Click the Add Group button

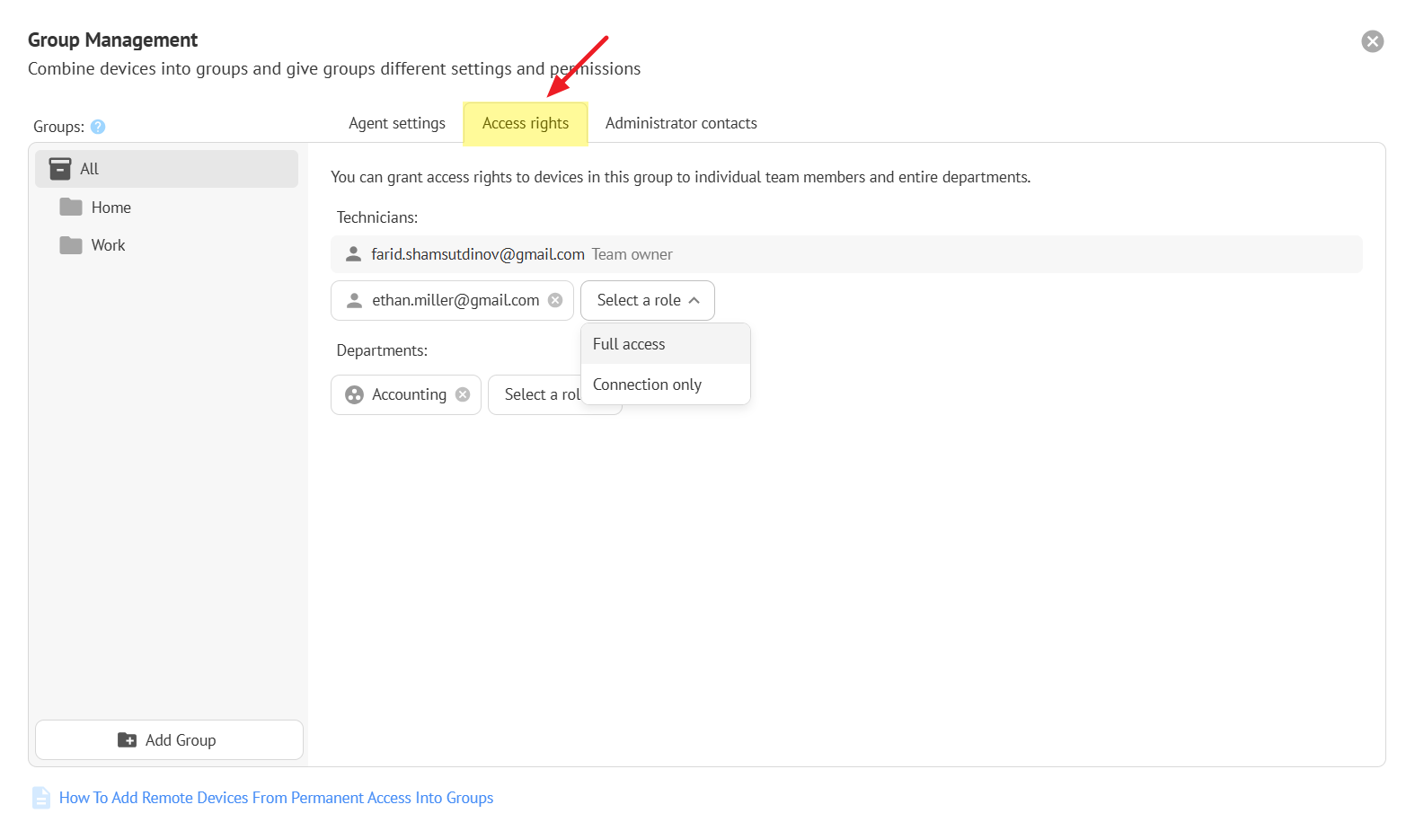coord(169,740)
